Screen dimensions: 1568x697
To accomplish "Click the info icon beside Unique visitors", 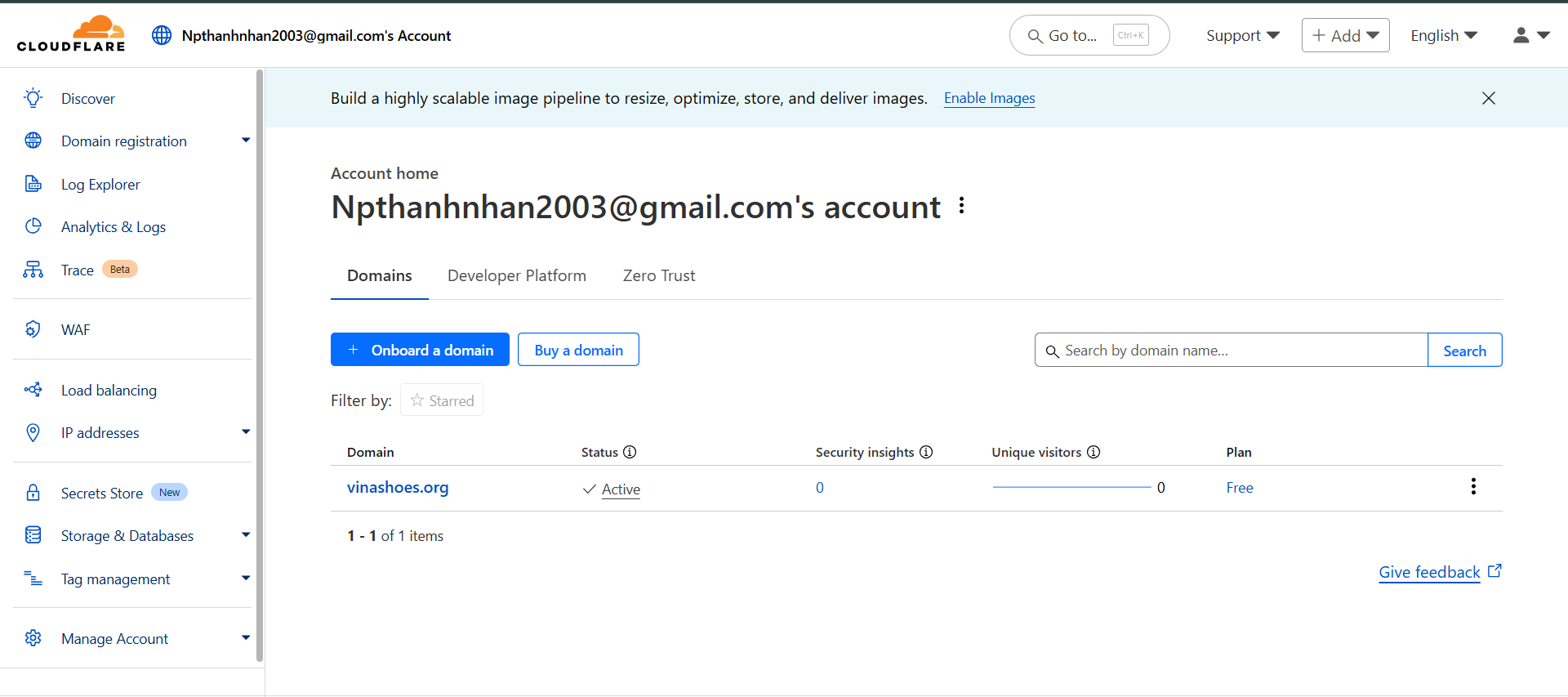I will coord(1094,452).
